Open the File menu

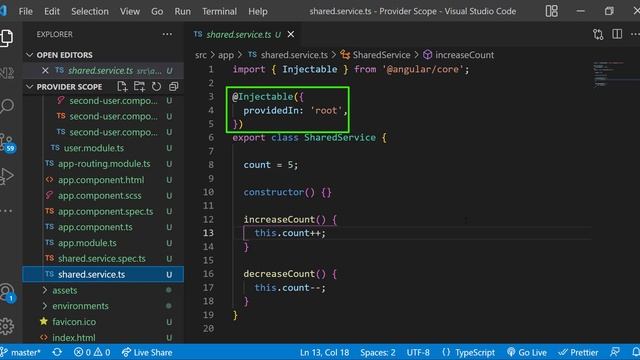(x=25, y=11)
